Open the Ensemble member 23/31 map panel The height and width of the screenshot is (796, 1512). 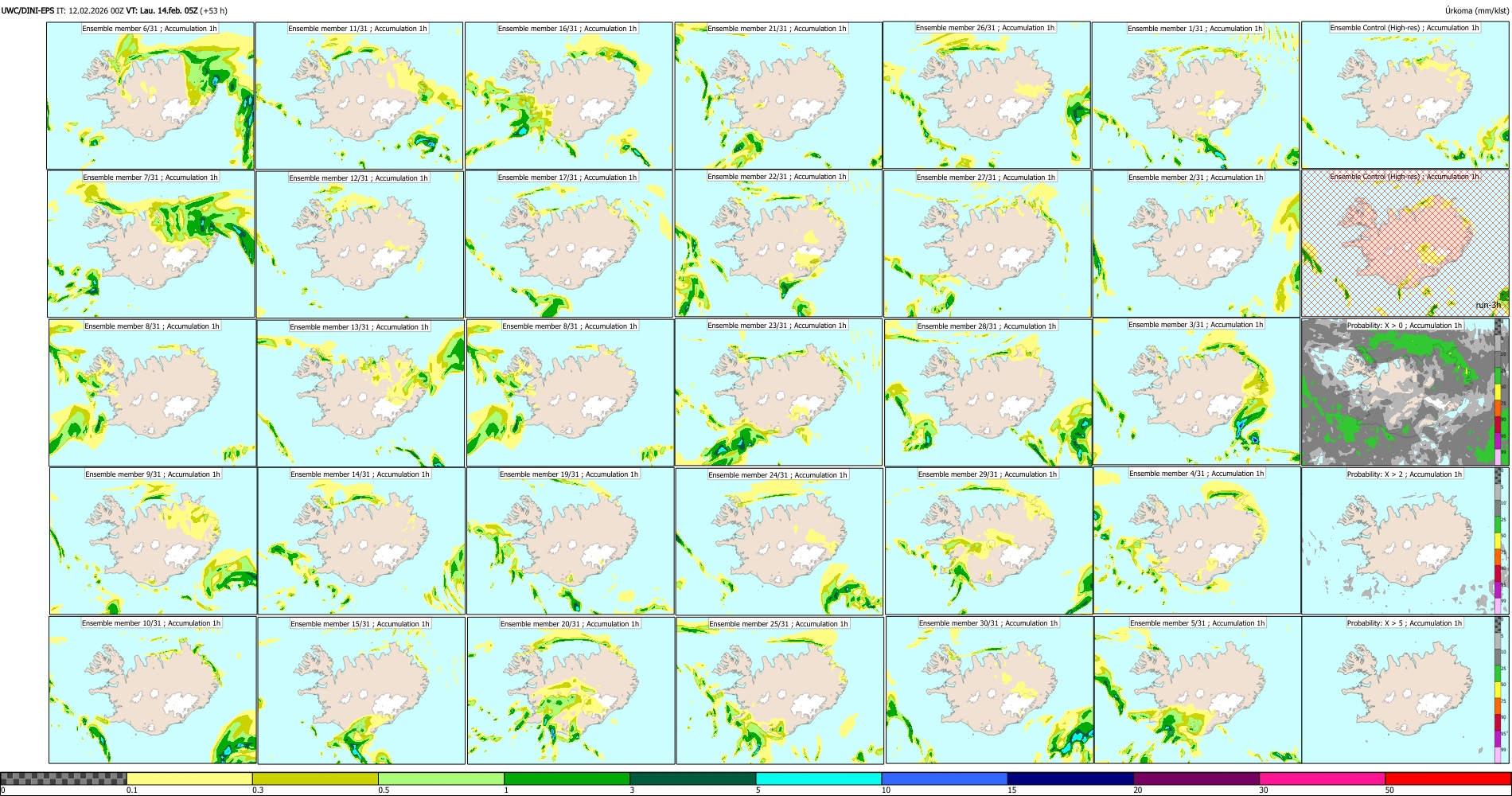(779, 392)
